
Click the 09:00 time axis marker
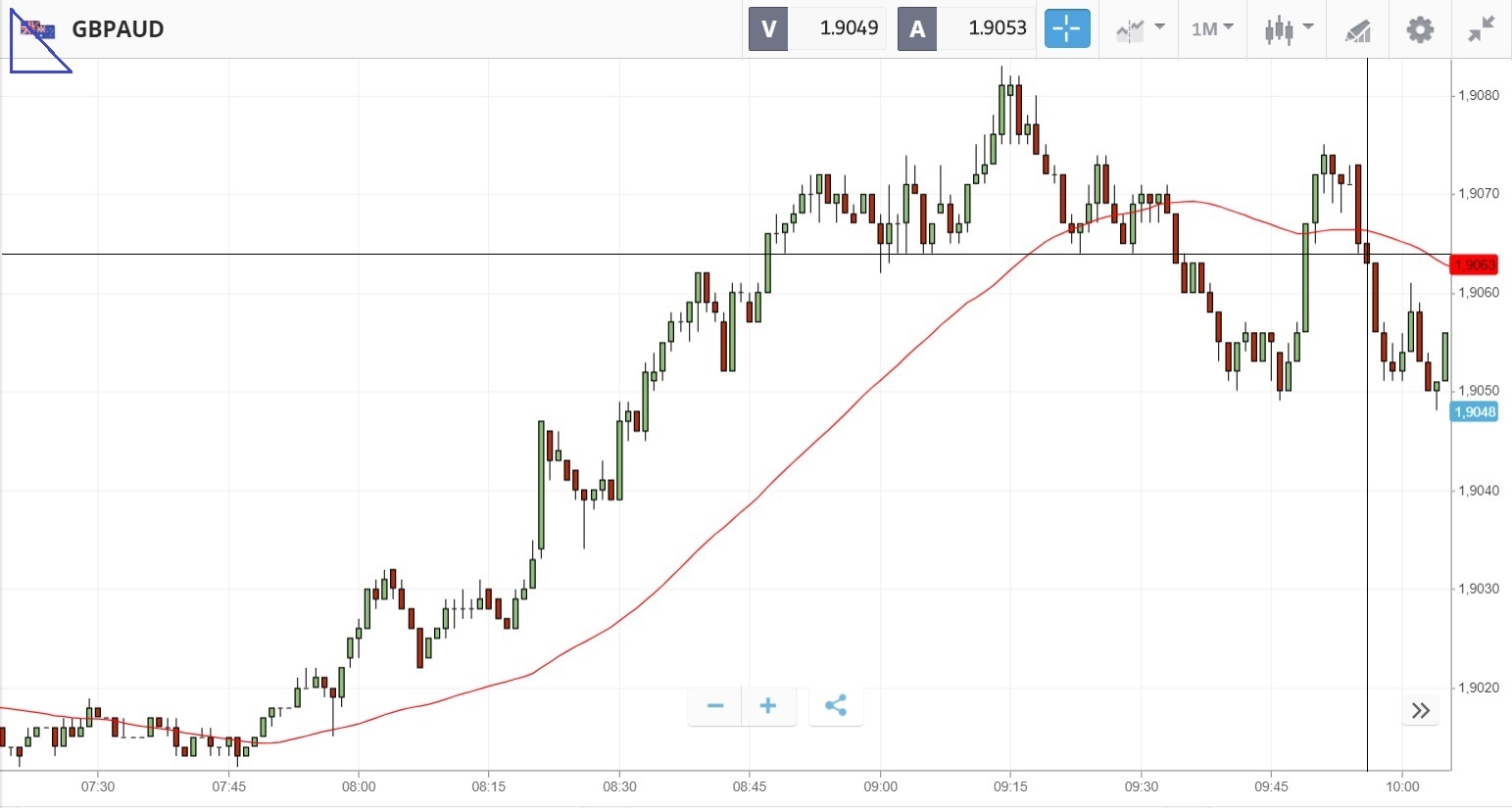click(x=880, y=786)
